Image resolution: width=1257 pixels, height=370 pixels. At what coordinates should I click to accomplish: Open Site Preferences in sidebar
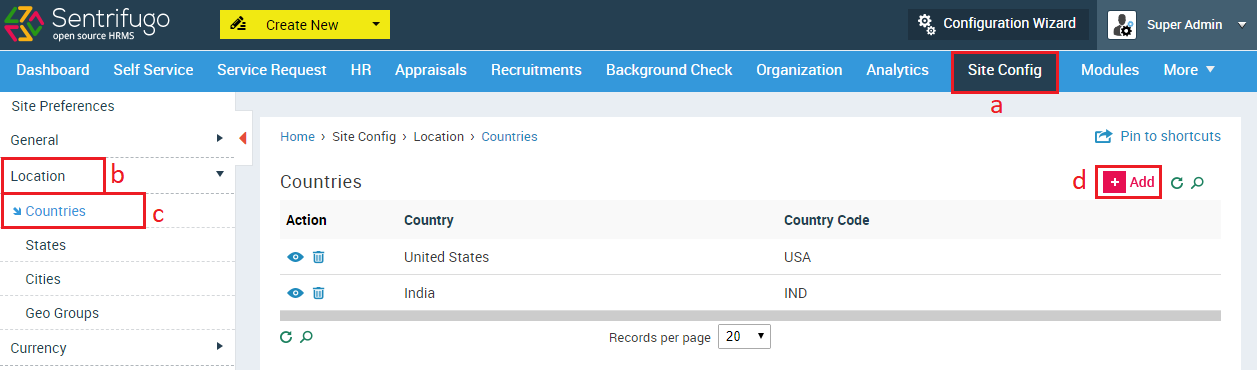pyautogui.click(x=62, y=106)
